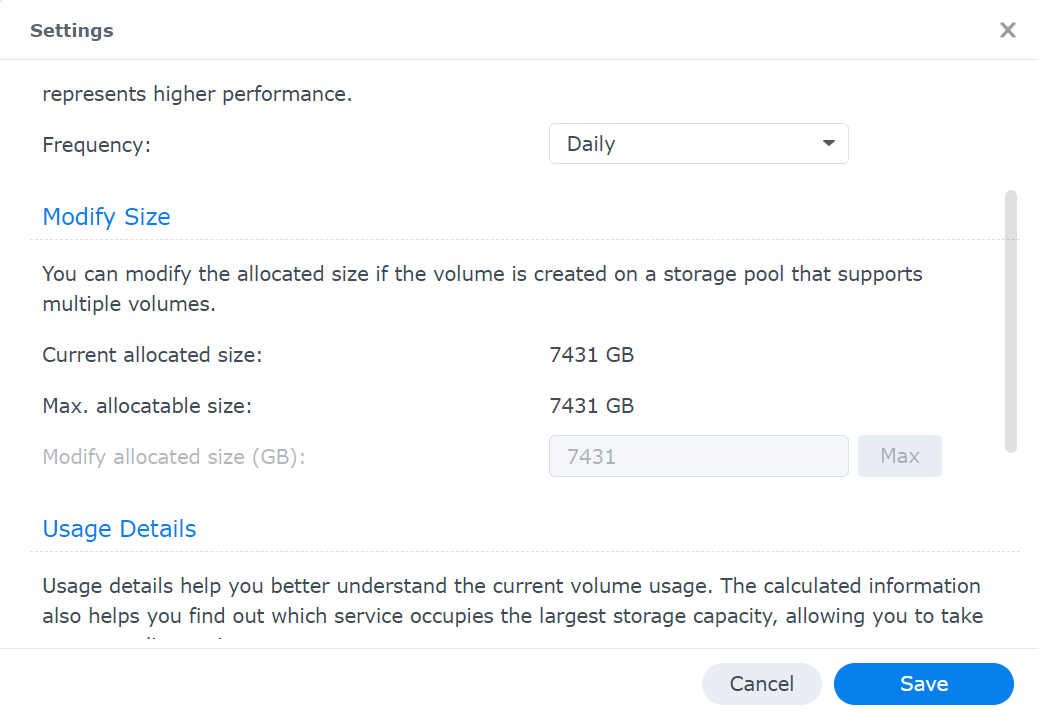Click the Cancel button

[x=761, y=683]
